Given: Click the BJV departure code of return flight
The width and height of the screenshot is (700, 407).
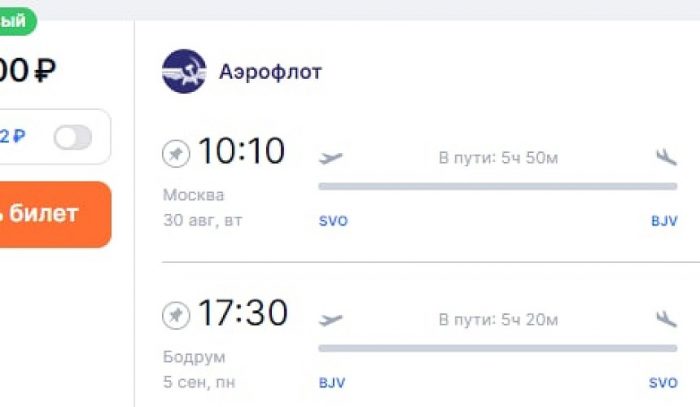Looking at the screenshot, I should point(332,383).
